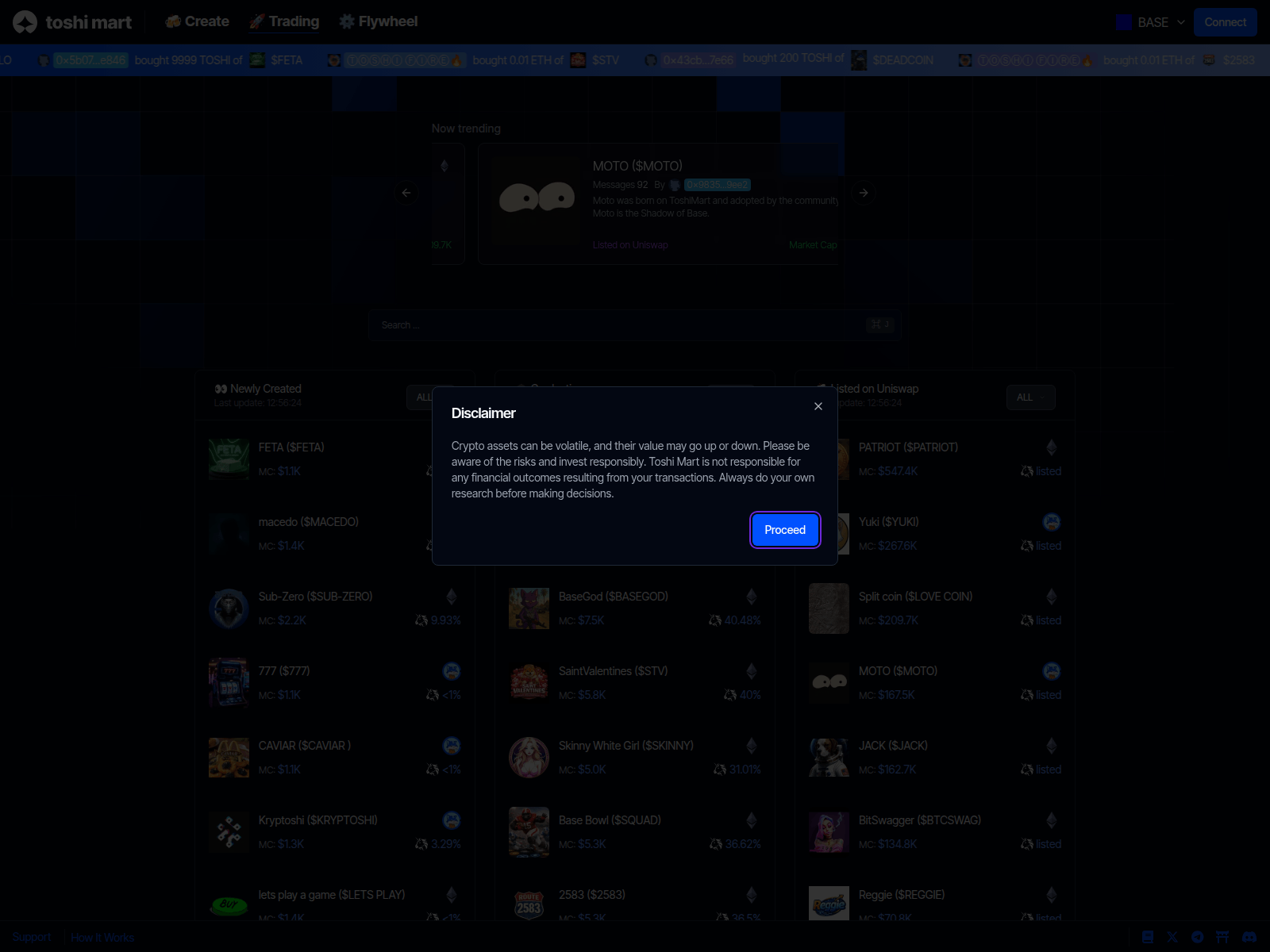Click the PATRIOT ($PATRIOT) token name
Image resolution: width=1270 pixels, height=952 pixels.
coord(908,447)
